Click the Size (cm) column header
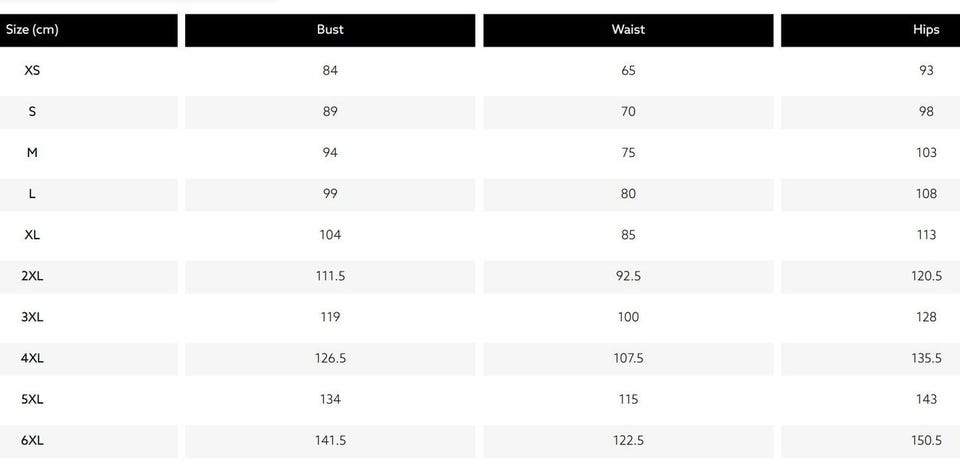This screenshot has width=960, height=460. (32, 30)
